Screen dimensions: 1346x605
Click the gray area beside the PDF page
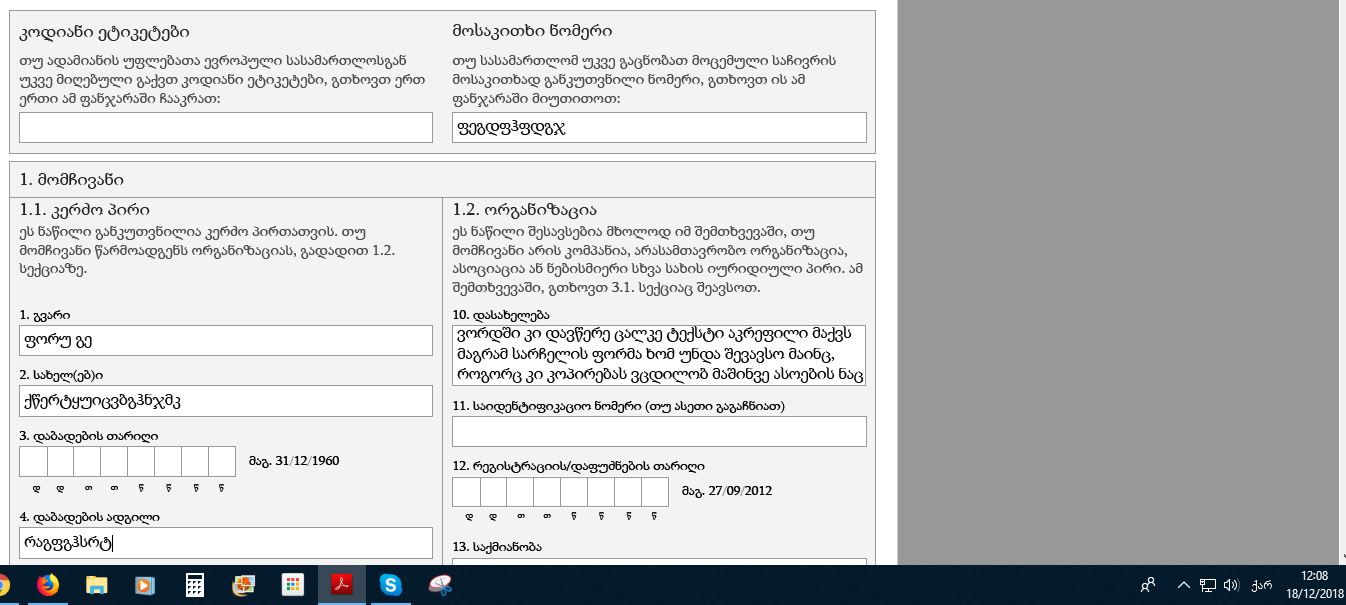coord(1120,280)
